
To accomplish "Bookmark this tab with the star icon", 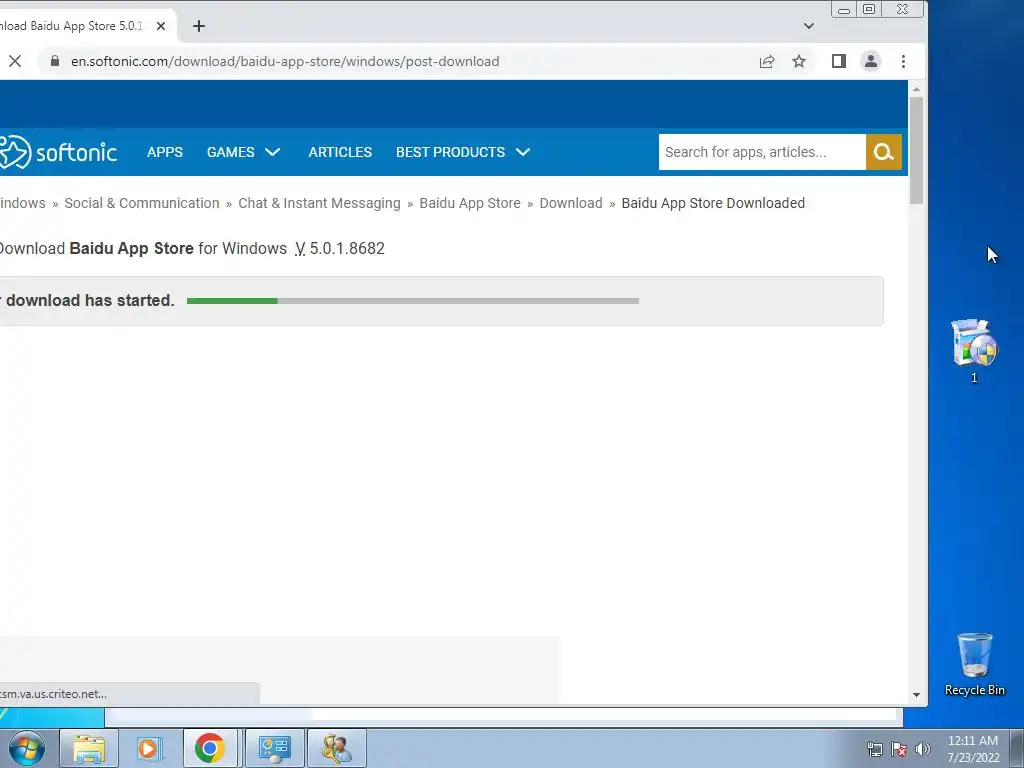I will click(x=799, y=61).
